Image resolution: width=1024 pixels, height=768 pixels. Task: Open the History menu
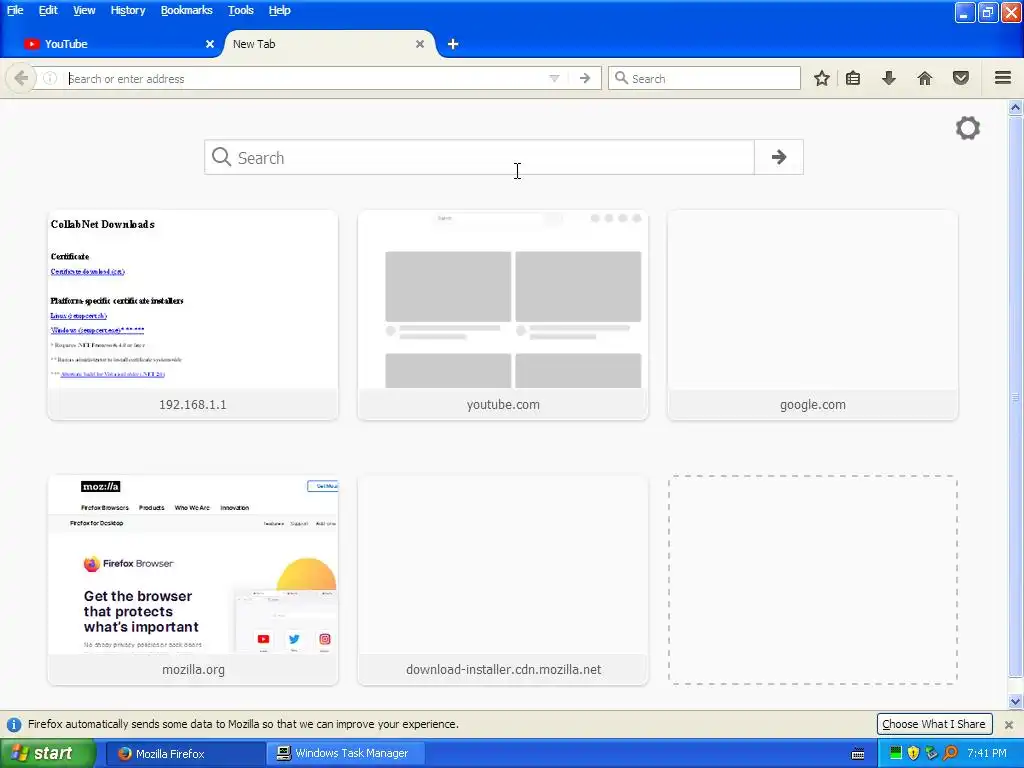[127, 10]
